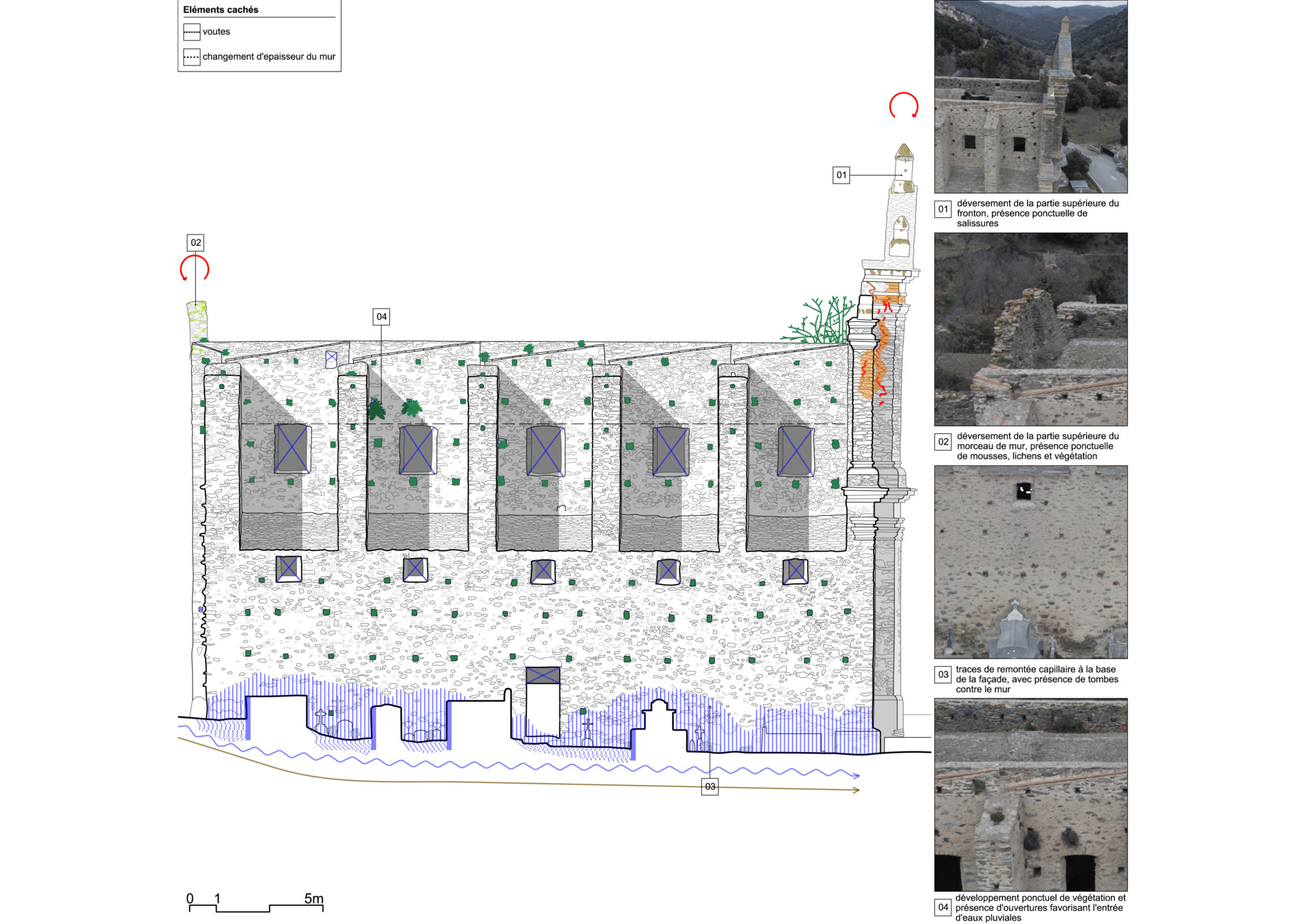Click number box 01 beside the fronton caption
1306x924 pixels.
[943, 209]
